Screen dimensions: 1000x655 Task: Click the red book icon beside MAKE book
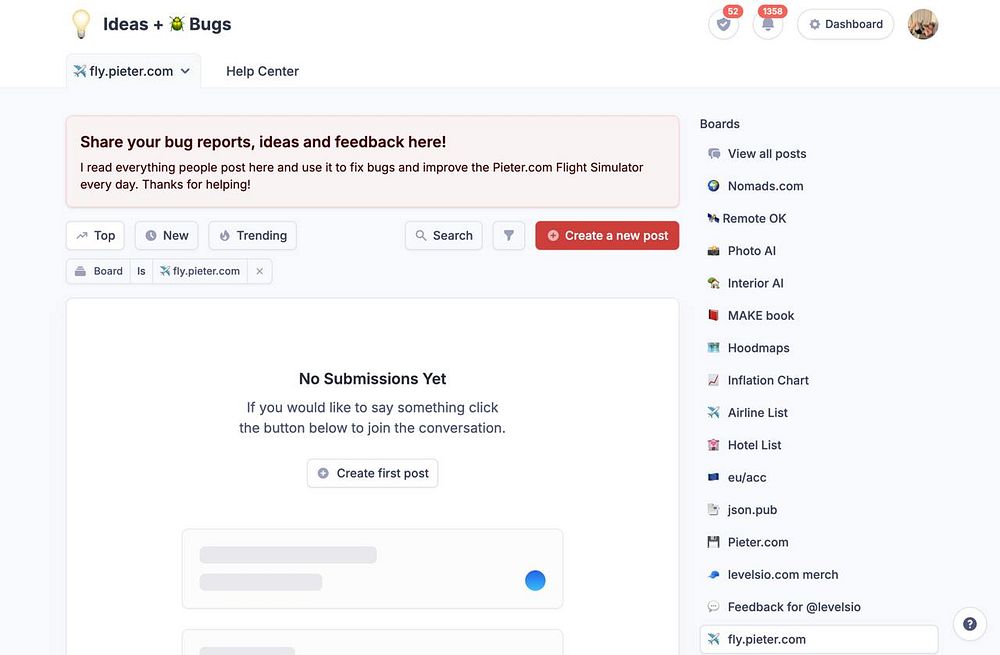[x=714, y=316]
